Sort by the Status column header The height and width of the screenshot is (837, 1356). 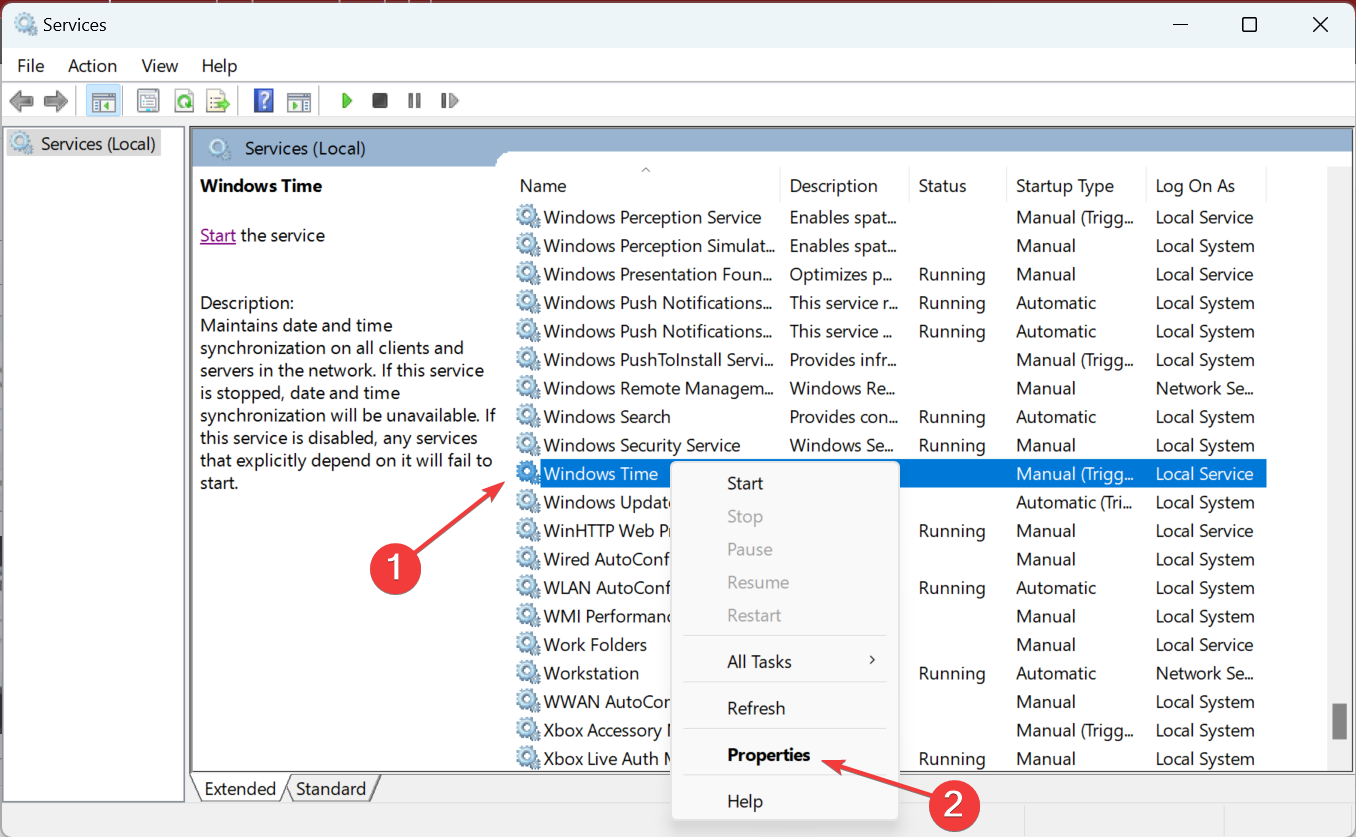click(x=958, y=186)
